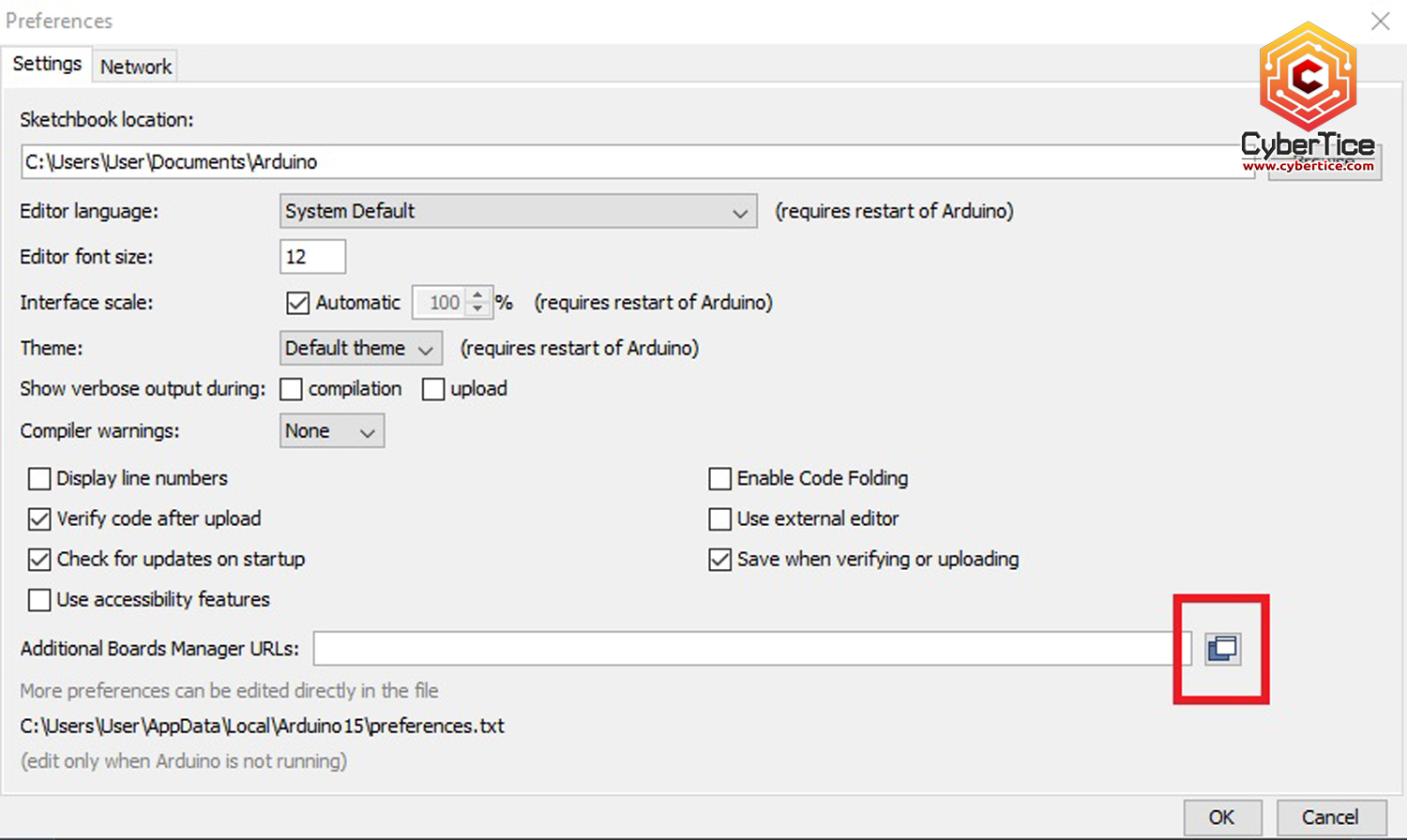Image resolution: width=1407 pixels, height=840 pixels.
Task: Disable Save when verifying or uploading
Action: tap(719, 560)
